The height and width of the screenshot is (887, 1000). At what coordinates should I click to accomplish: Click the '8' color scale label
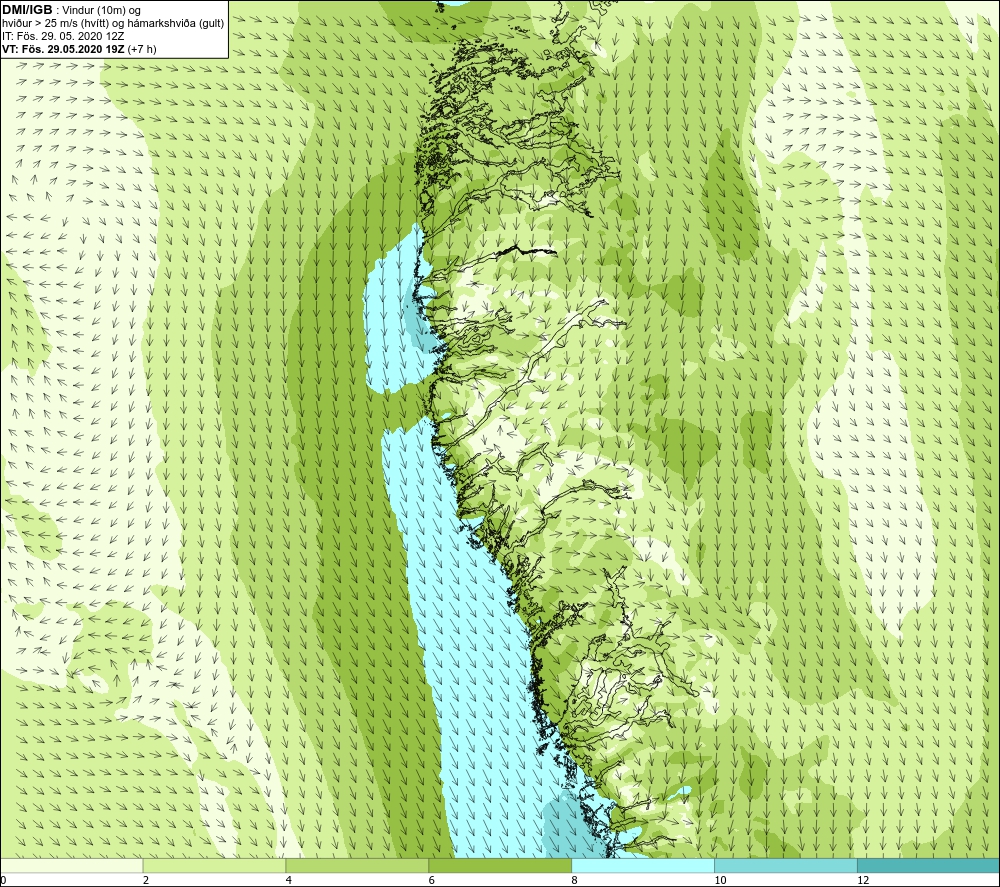(575, 880)
